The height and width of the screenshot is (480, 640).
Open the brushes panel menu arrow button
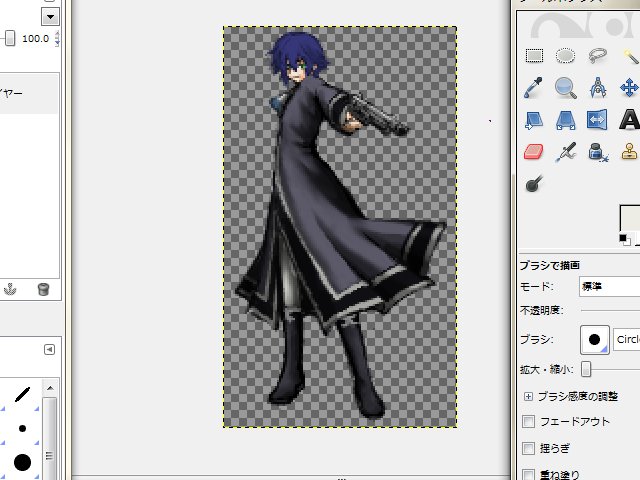49,349
